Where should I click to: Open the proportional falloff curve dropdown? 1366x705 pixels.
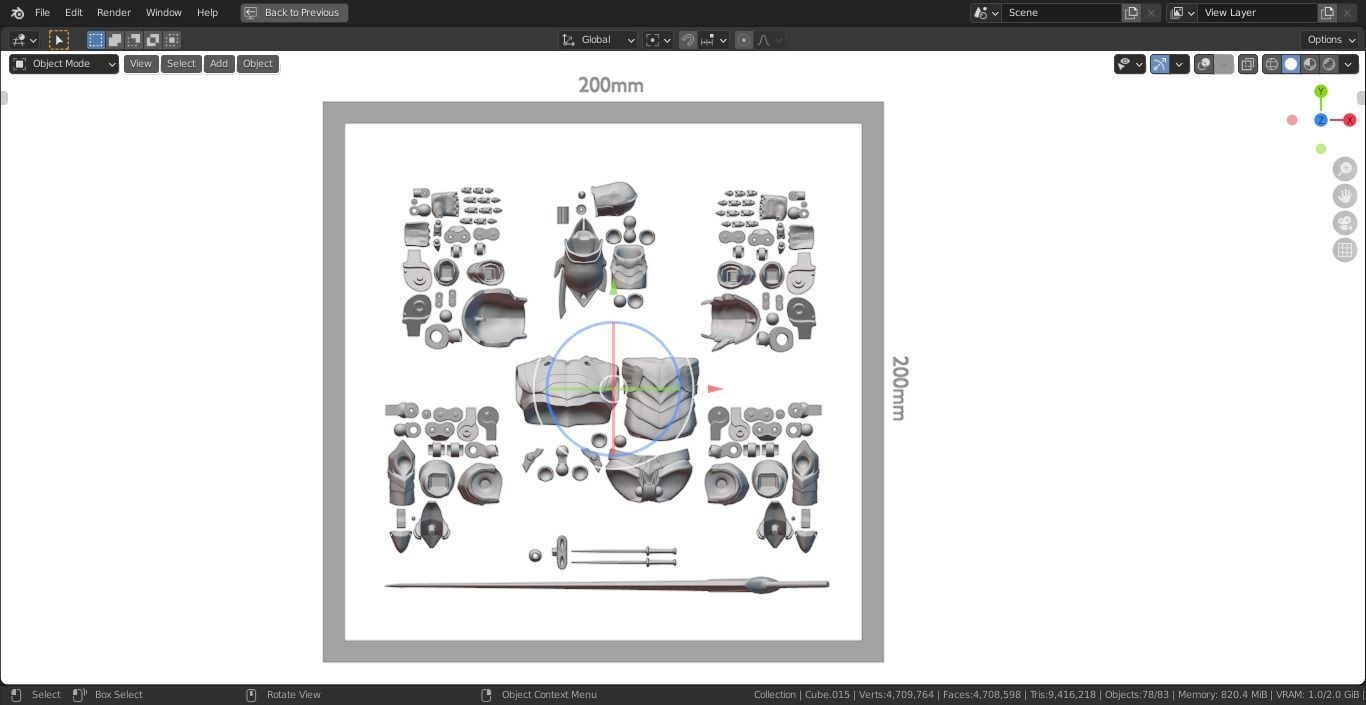(769, 40)
